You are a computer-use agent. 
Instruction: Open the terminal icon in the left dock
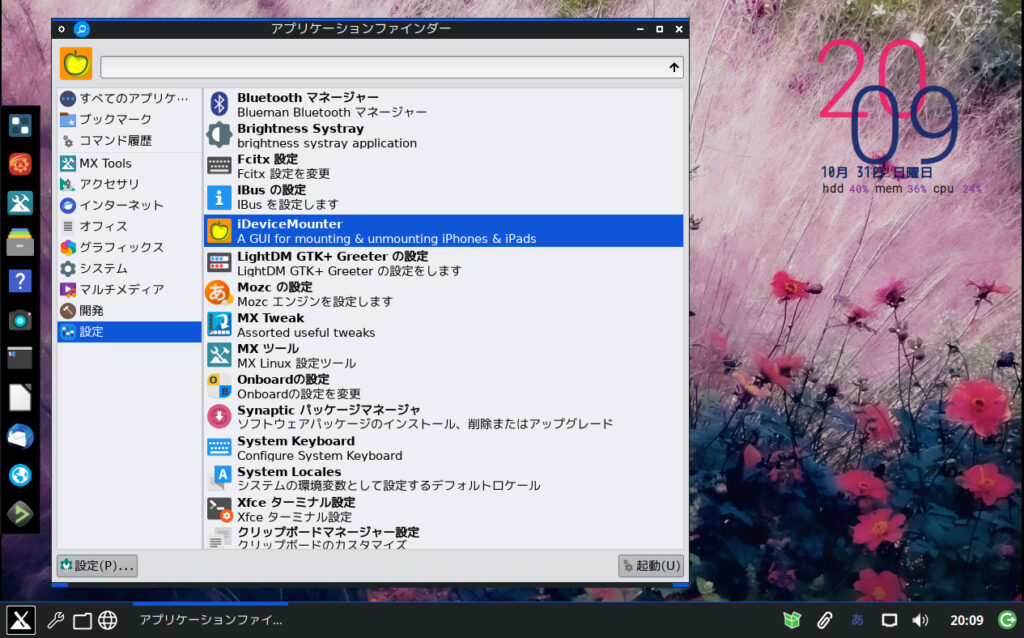19,358
